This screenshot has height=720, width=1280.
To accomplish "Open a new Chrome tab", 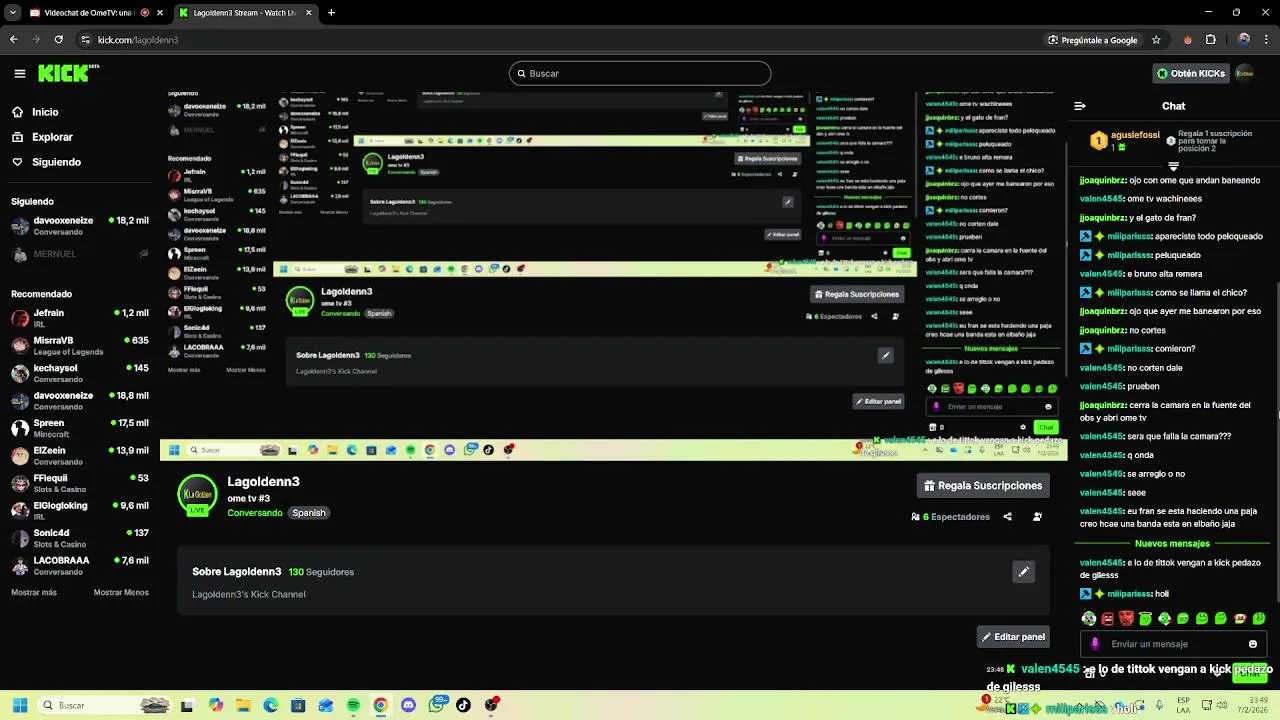I will point(331,13).
